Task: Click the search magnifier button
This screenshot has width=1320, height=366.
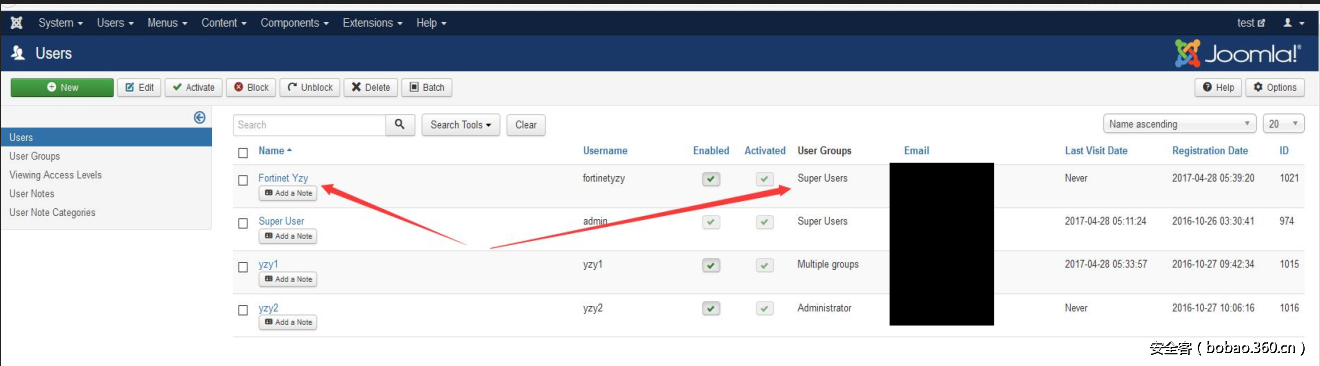Action: [400, 125]
